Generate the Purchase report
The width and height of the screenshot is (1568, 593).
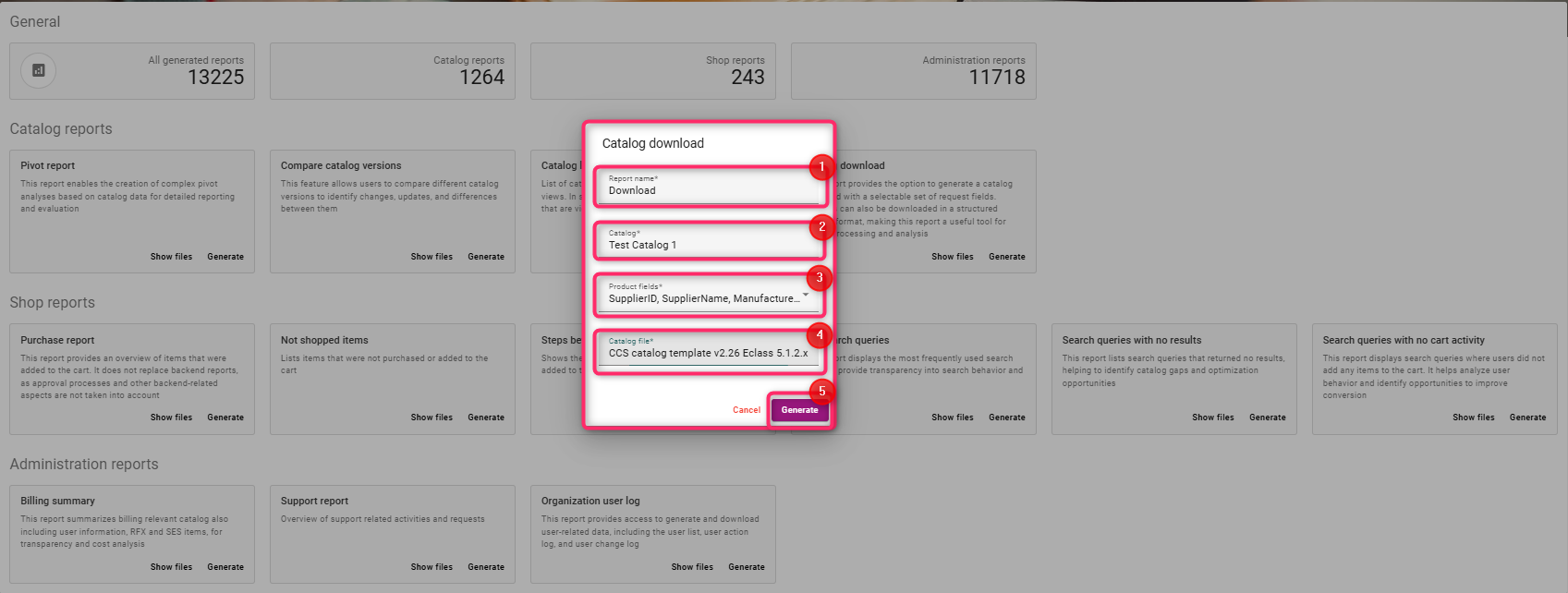tap(225, 418)
